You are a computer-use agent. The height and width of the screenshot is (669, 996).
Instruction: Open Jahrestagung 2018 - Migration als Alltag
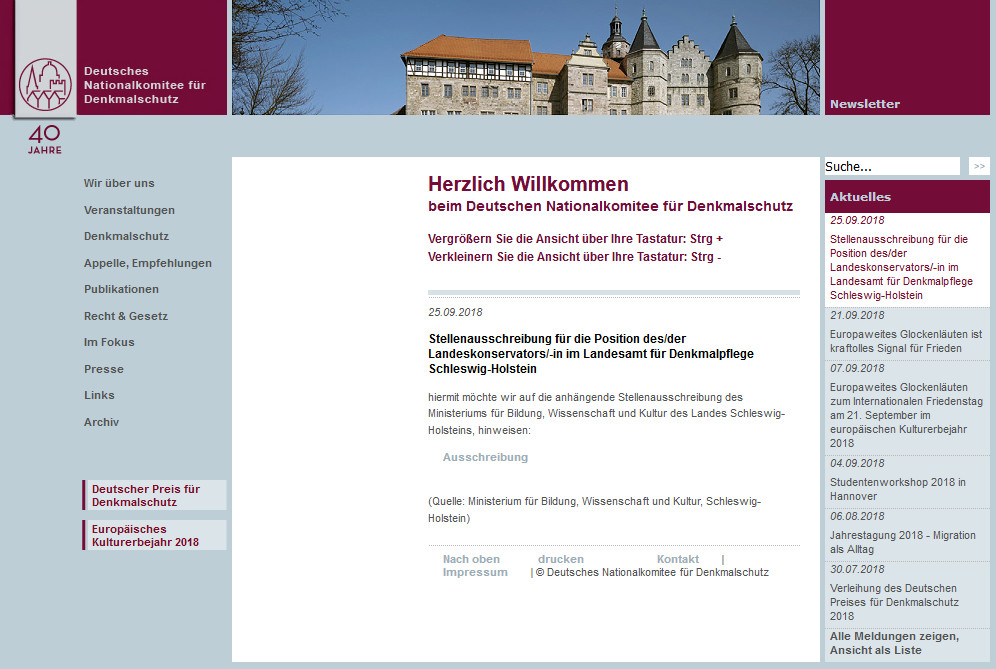pos(903,542)
